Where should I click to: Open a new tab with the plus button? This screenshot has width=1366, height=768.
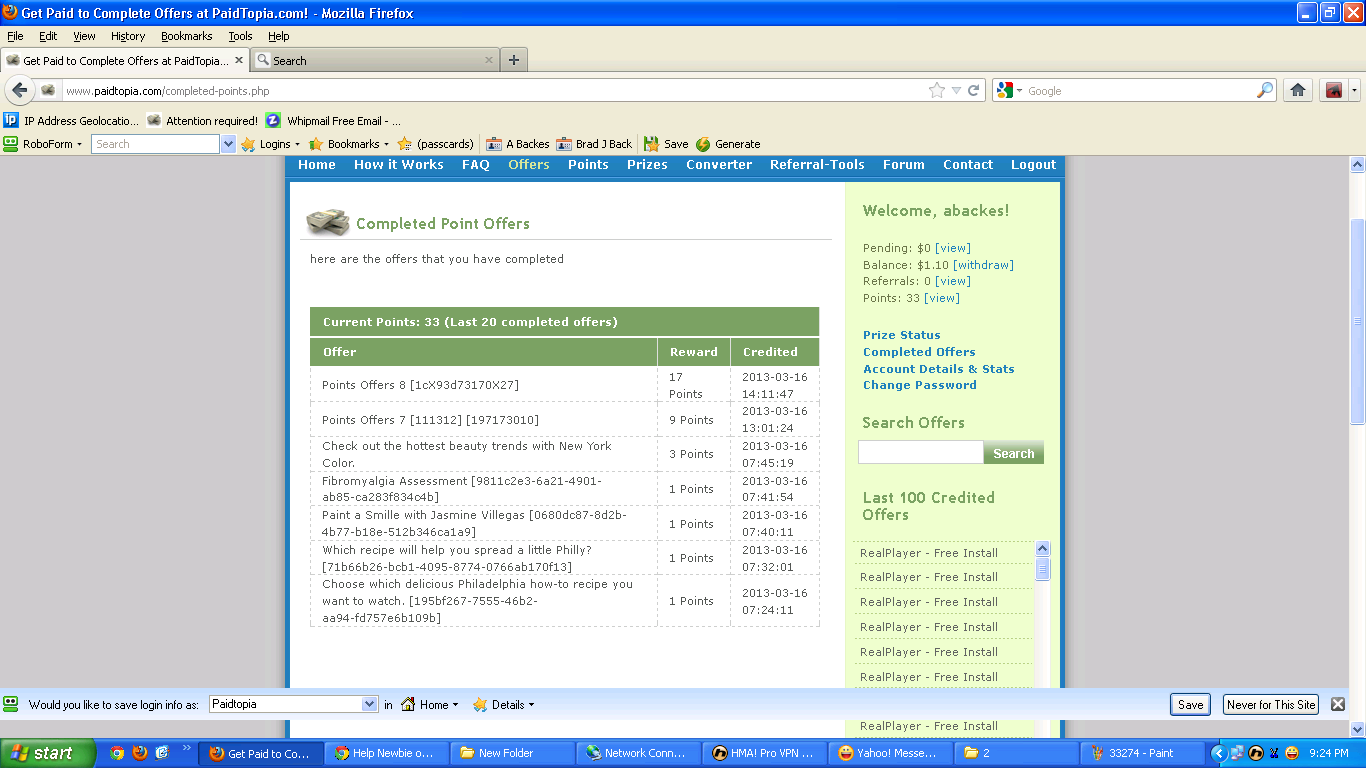tap(514, 60)
